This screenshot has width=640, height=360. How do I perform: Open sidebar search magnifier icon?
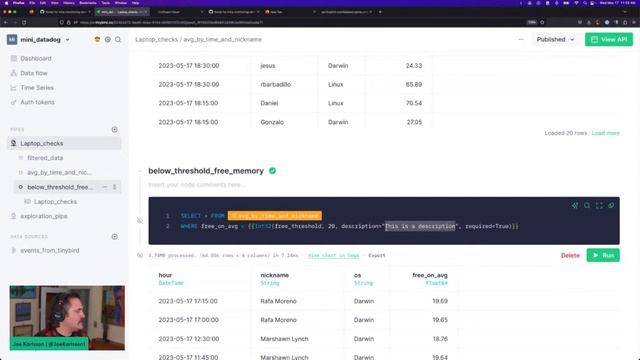pos(118,40)
